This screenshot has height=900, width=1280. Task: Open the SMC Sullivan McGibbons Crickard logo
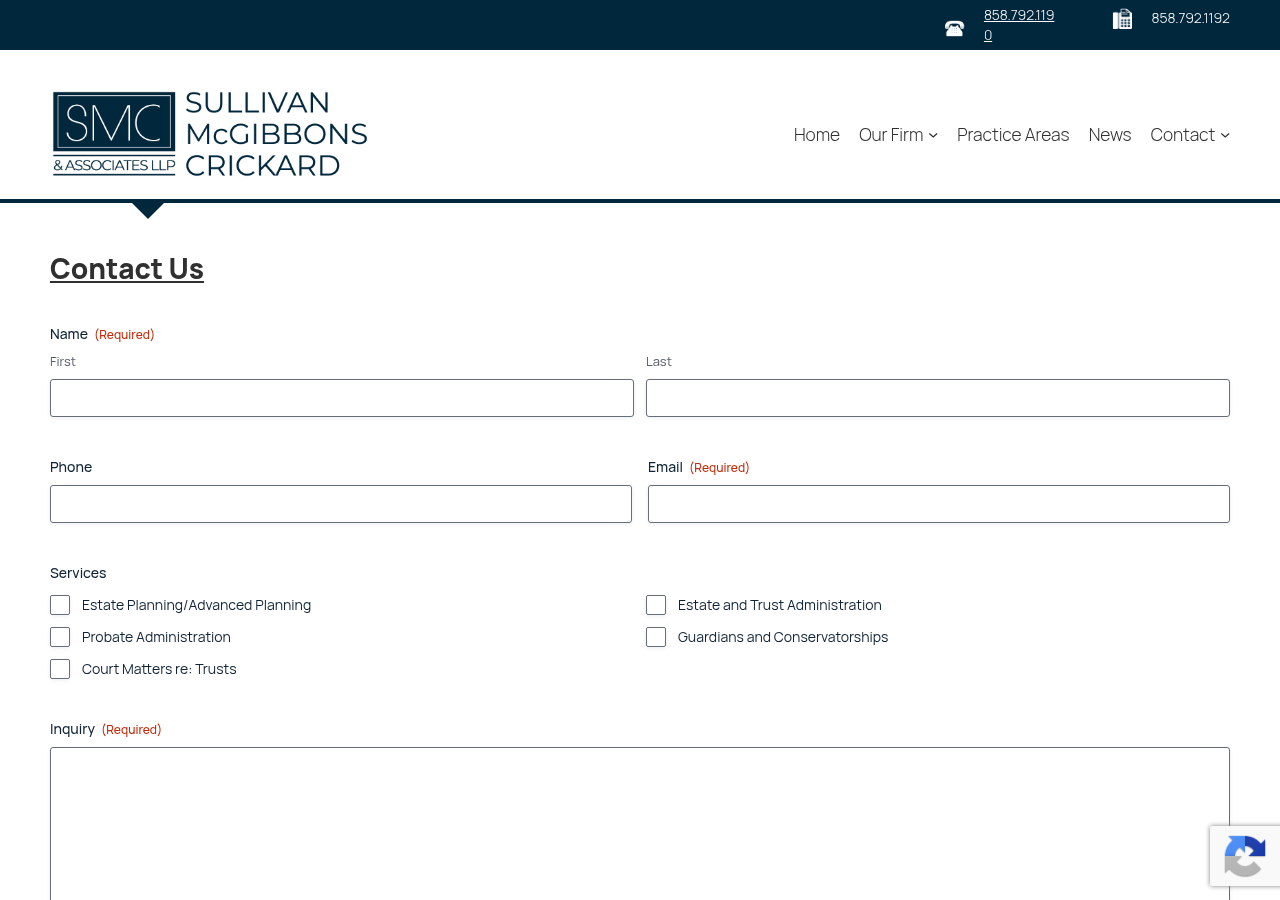tap(210, 134)
